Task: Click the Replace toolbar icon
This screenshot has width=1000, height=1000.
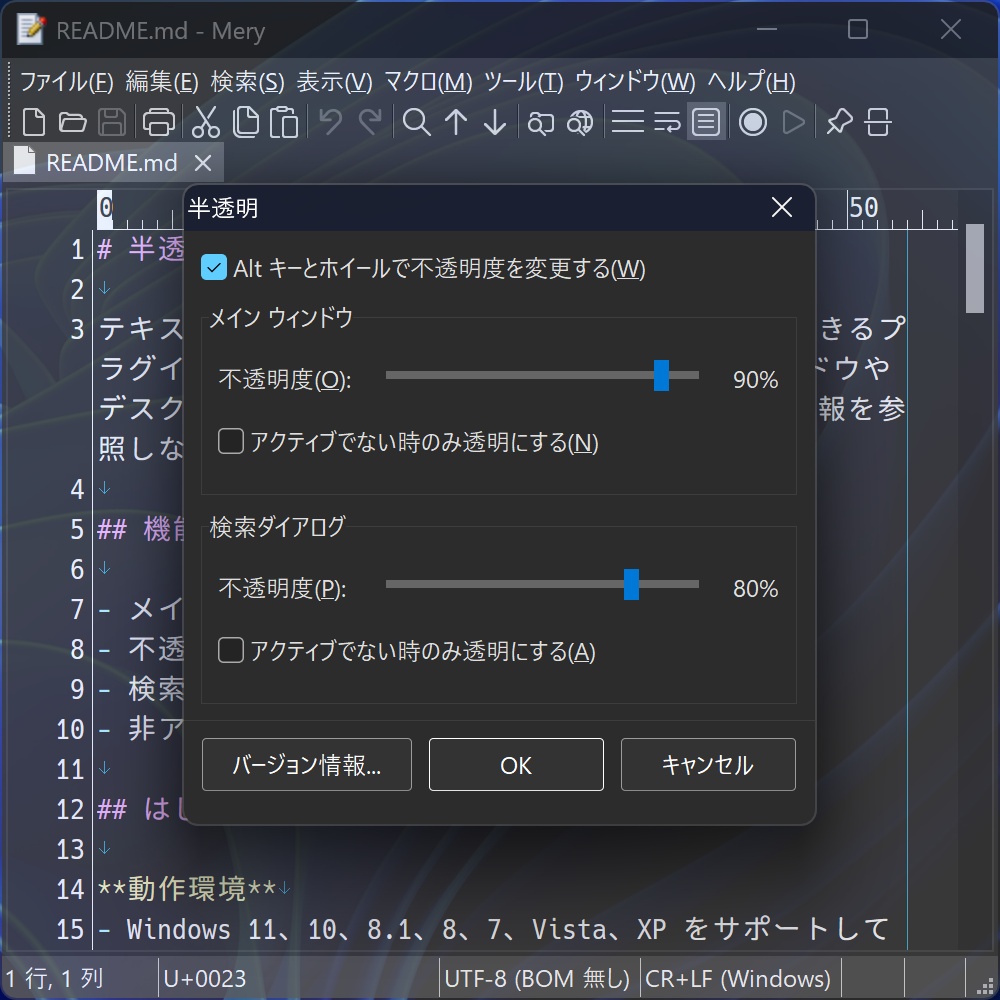Action: coord(540,122)
